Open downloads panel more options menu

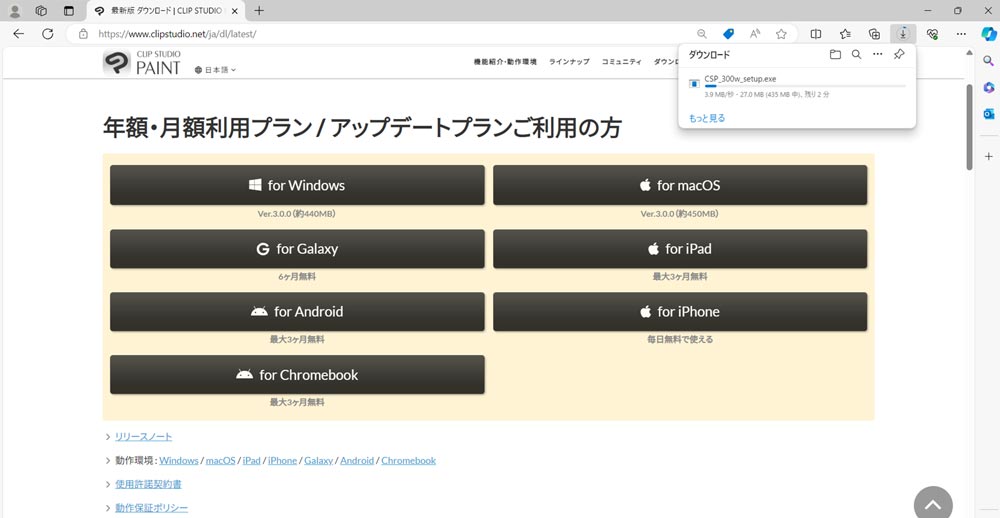[877, 55]
